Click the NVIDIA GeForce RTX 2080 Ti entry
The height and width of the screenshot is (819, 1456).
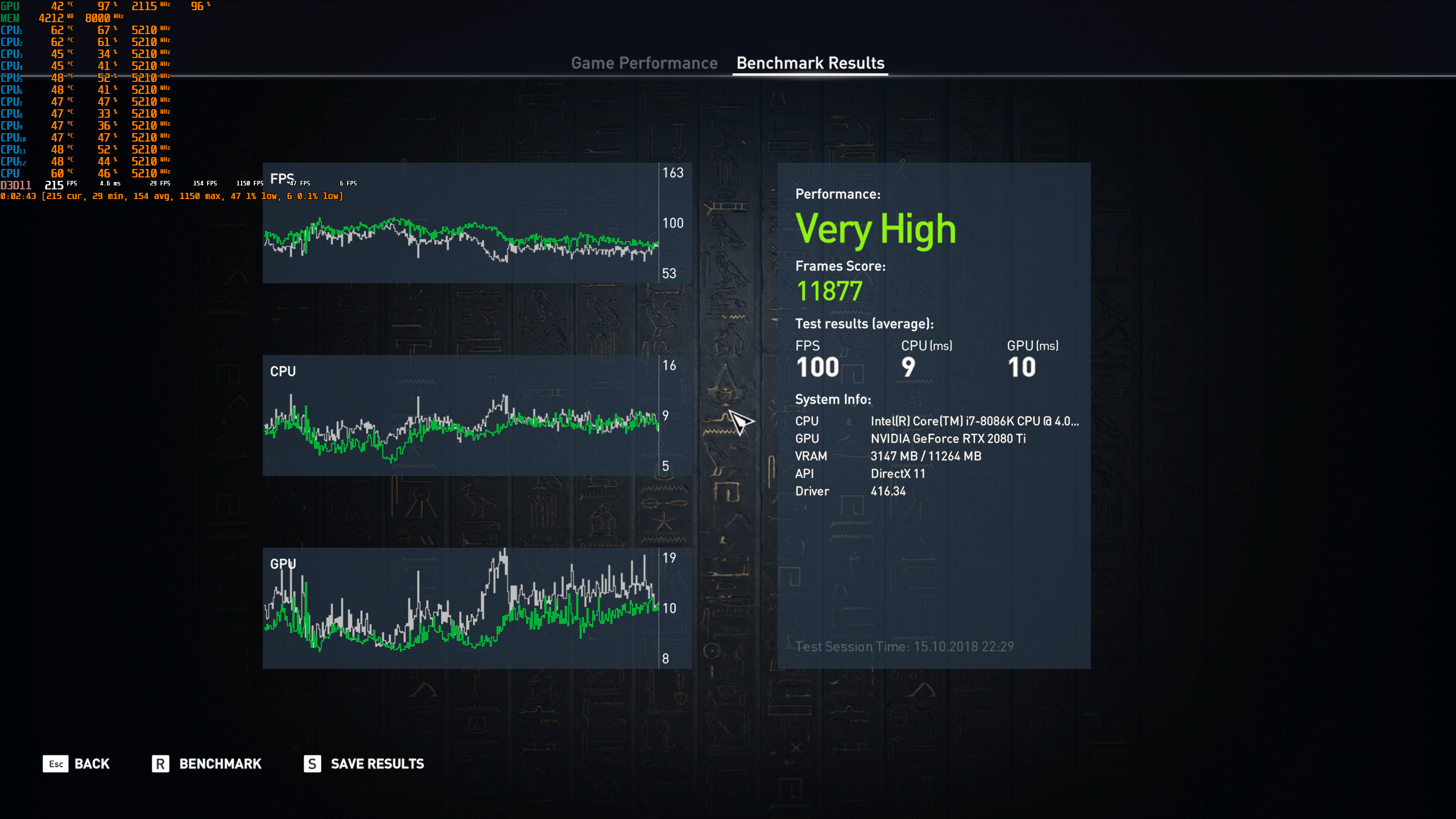(948, 439)
